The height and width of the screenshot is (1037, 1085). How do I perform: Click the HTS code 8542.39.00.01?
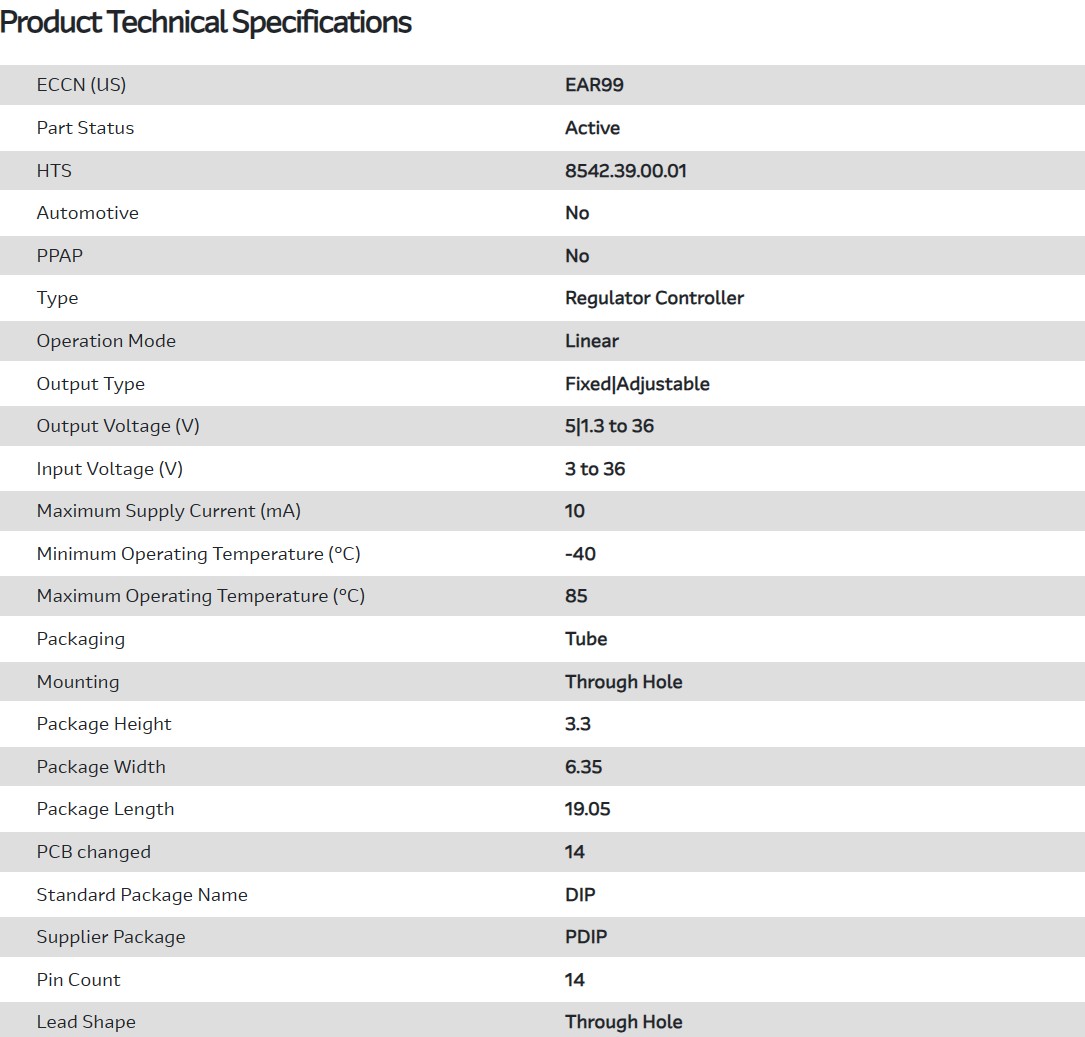[x=625, y=171]
